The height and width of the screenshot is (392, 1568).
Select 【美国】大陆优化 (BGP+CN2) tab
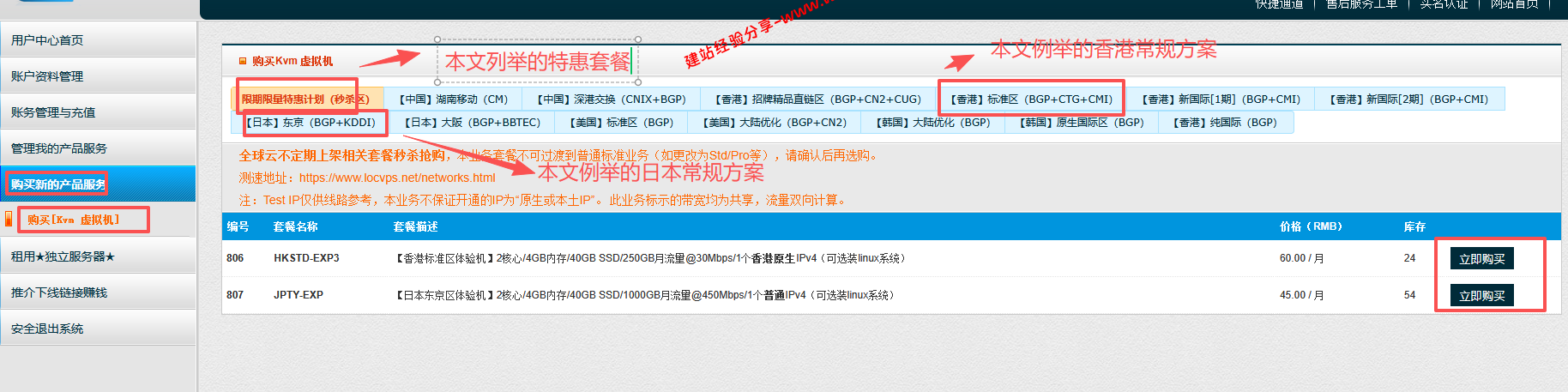(x=775, y=123)
